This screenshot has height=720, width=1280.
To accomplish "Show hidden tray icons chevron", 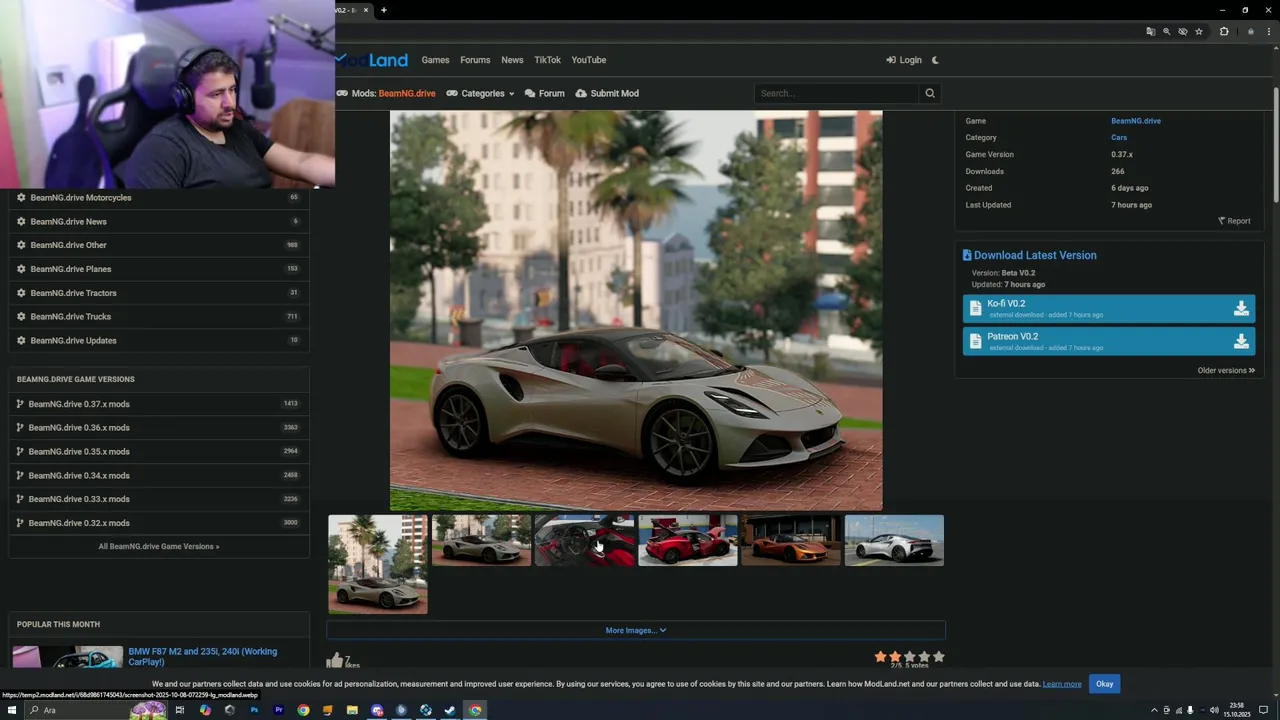I will tap(1154, 710).
